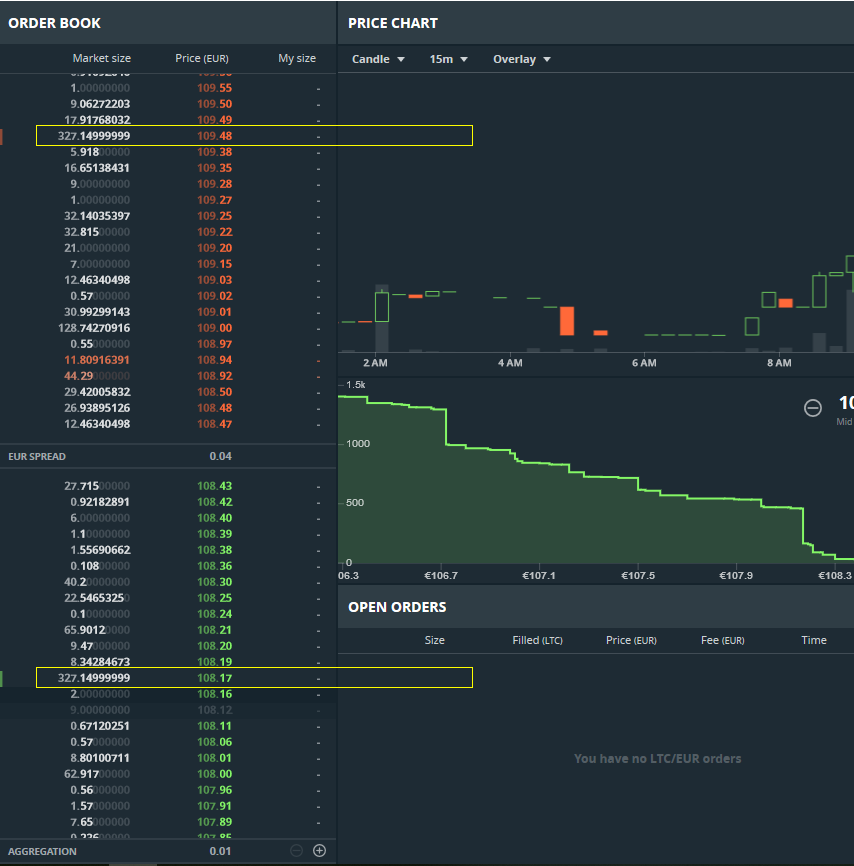Click the PRICE CHART panel title

[393, 23]
